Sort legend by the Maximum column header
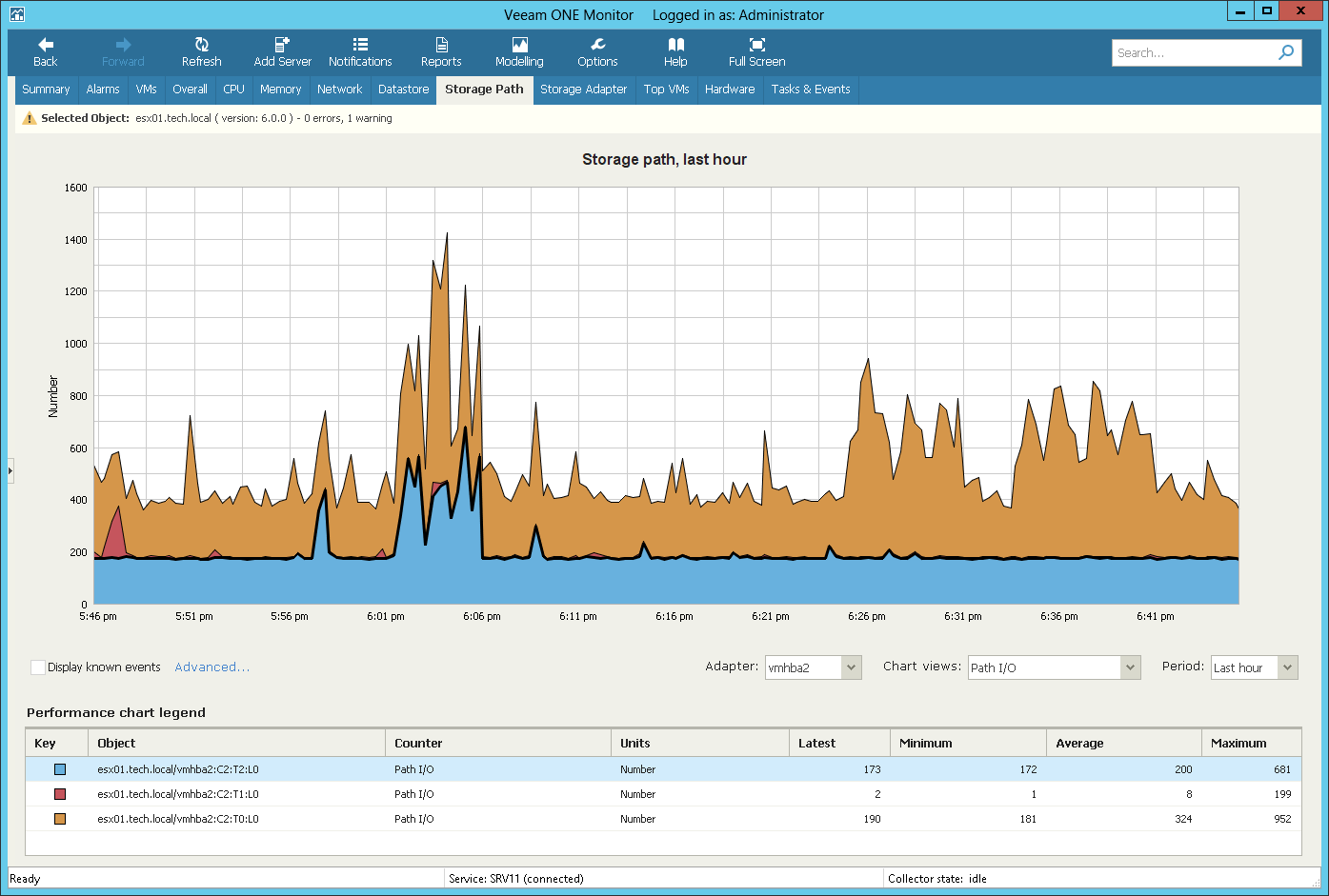 pos(1252,743)
